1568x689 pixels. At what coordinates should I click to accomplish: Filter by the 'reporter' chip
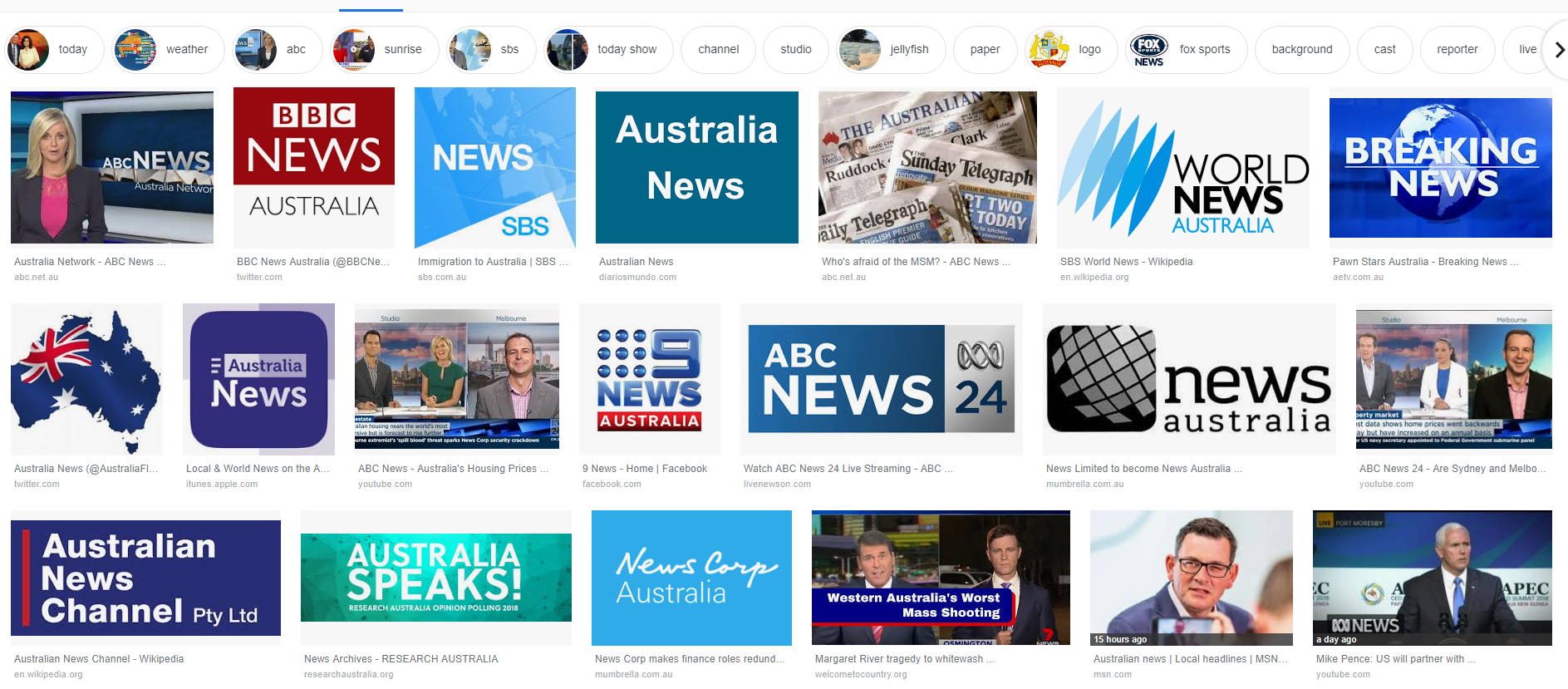coord(1457,50)
